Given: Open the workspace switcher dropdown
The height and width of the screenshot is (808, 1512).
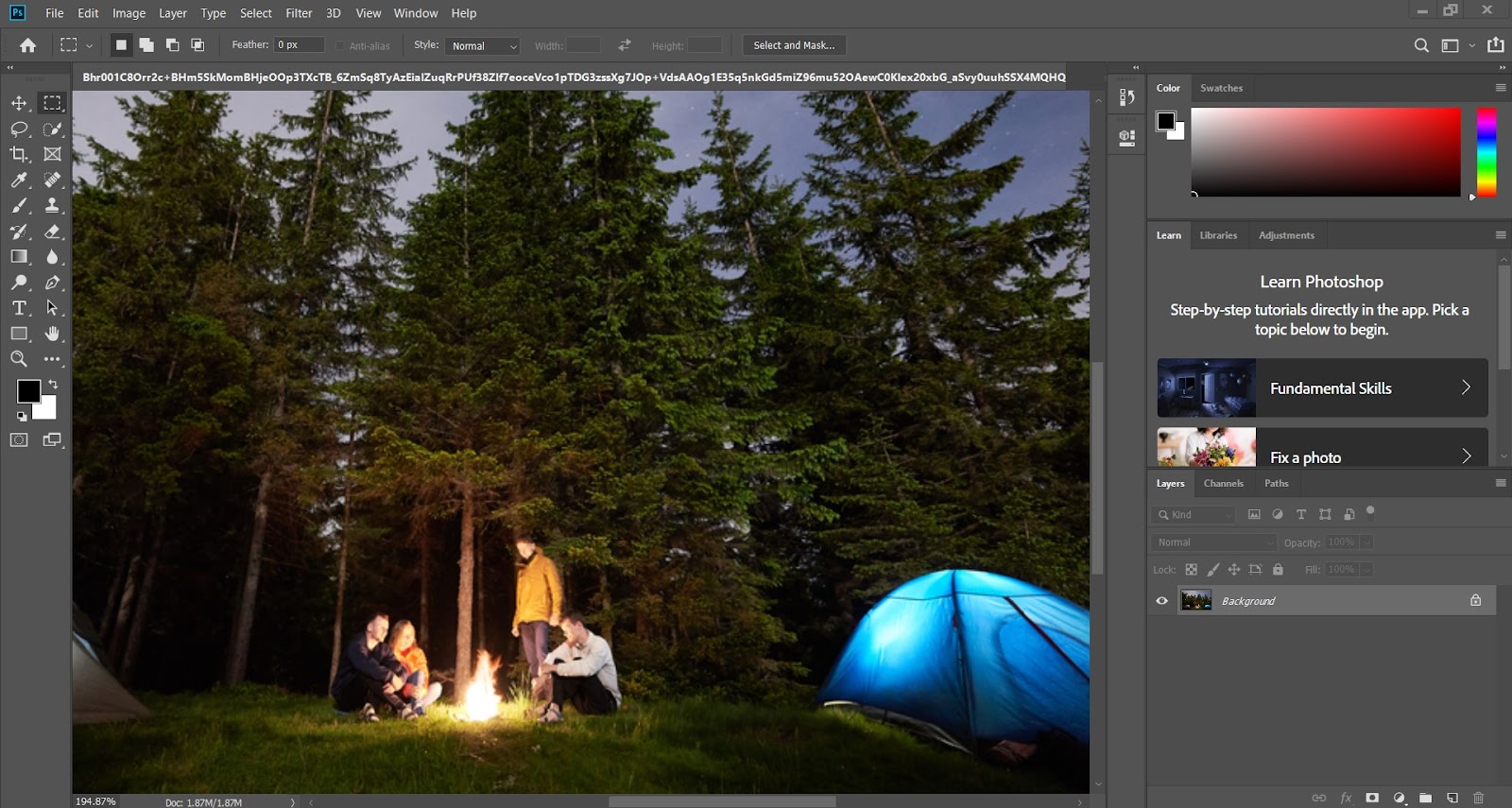Looking at the screenshot, I should point(1456,45).
